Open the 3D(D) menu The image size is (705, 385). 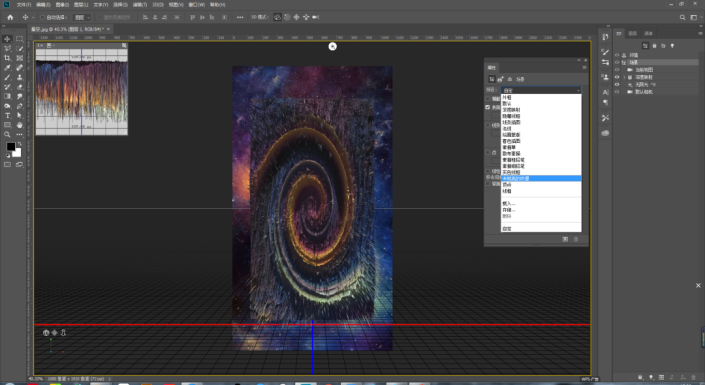point(158,4)
